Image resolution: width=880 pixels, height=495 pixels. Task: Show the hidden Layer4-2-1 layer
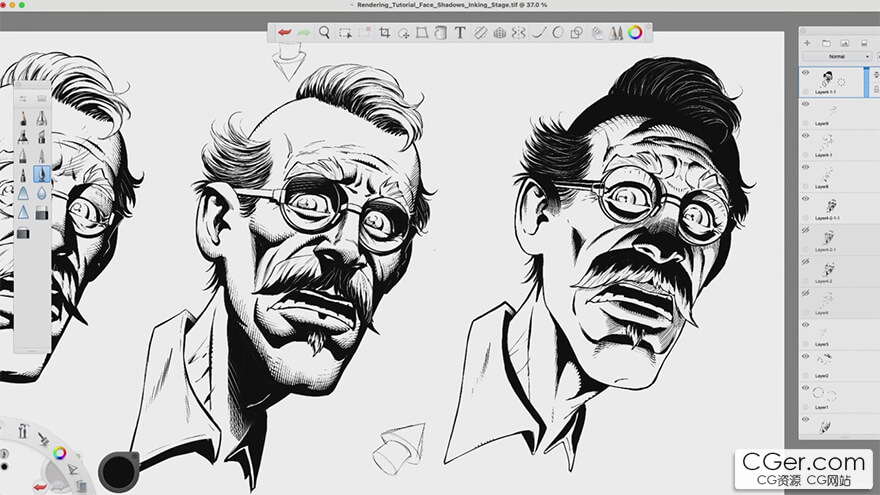point(805,230)
